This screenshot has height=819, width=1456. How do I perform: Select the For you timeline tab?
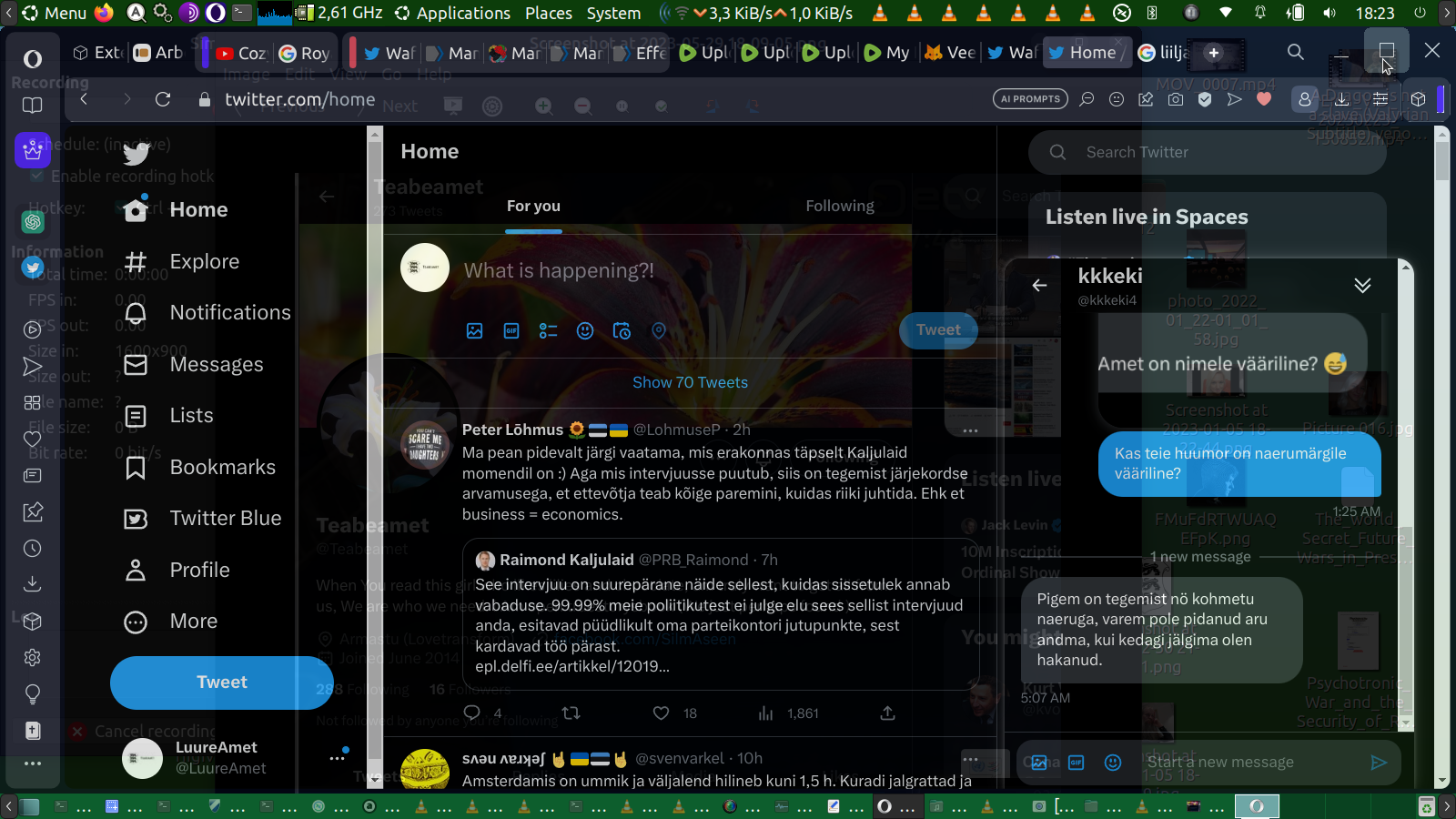tap(533, 206)
